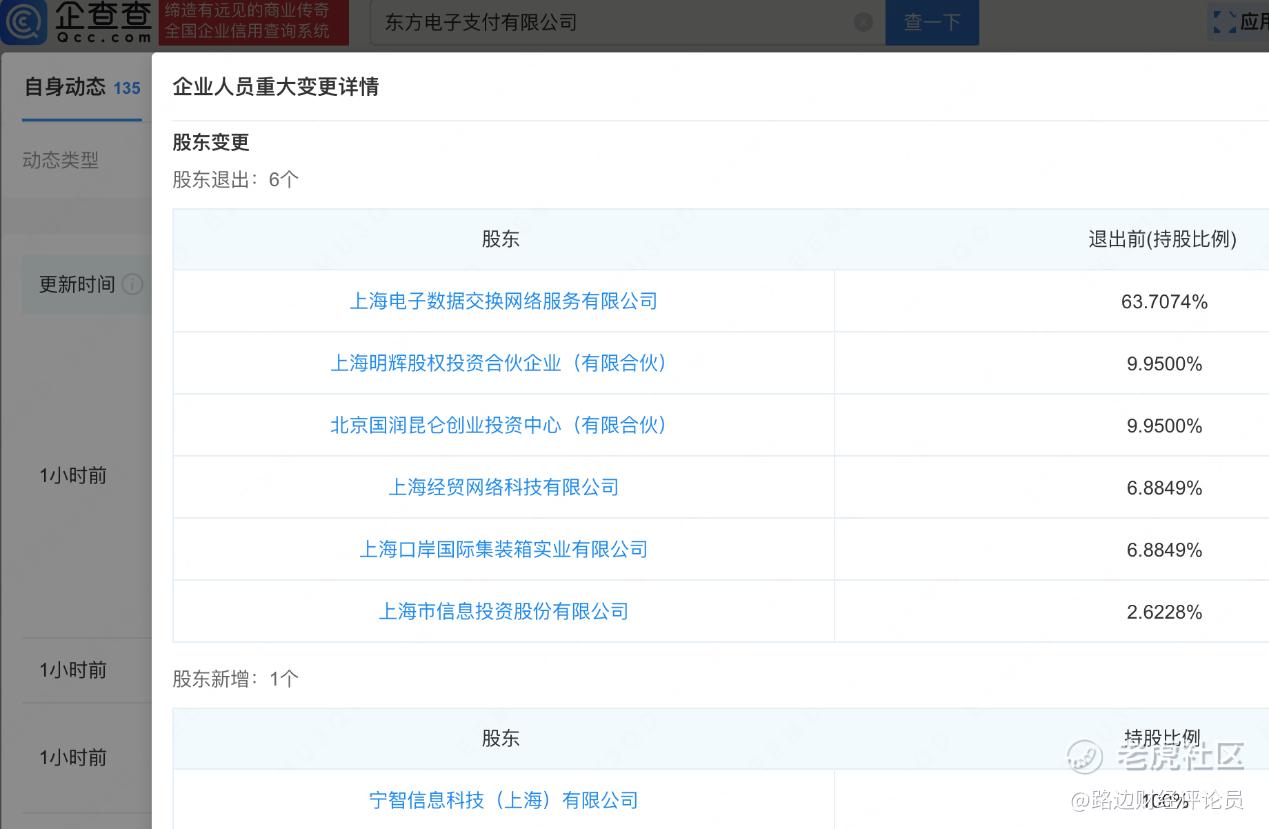Click the 2.6228% shareholding value
The height and width of the screenshot is (829, 1269).
pyautogui.click(x=1164, y=612)
